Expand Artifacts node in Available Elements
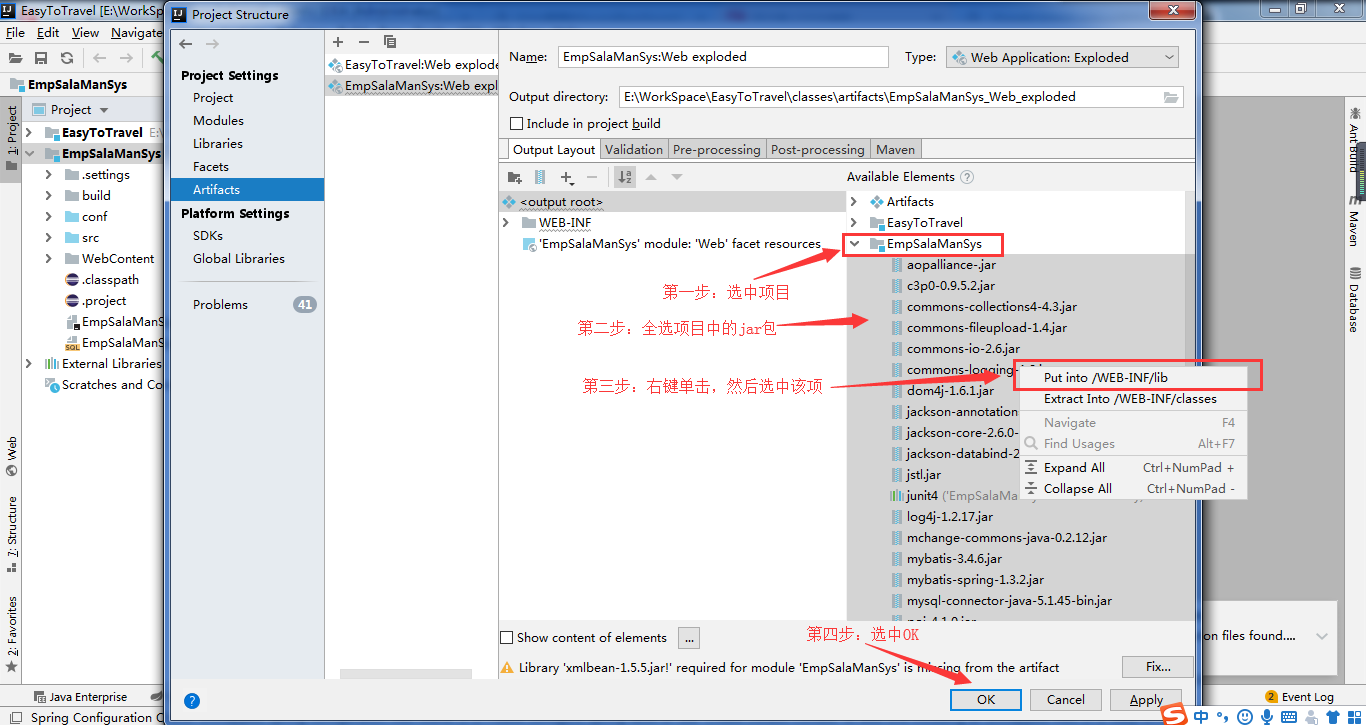 point(854,201)
